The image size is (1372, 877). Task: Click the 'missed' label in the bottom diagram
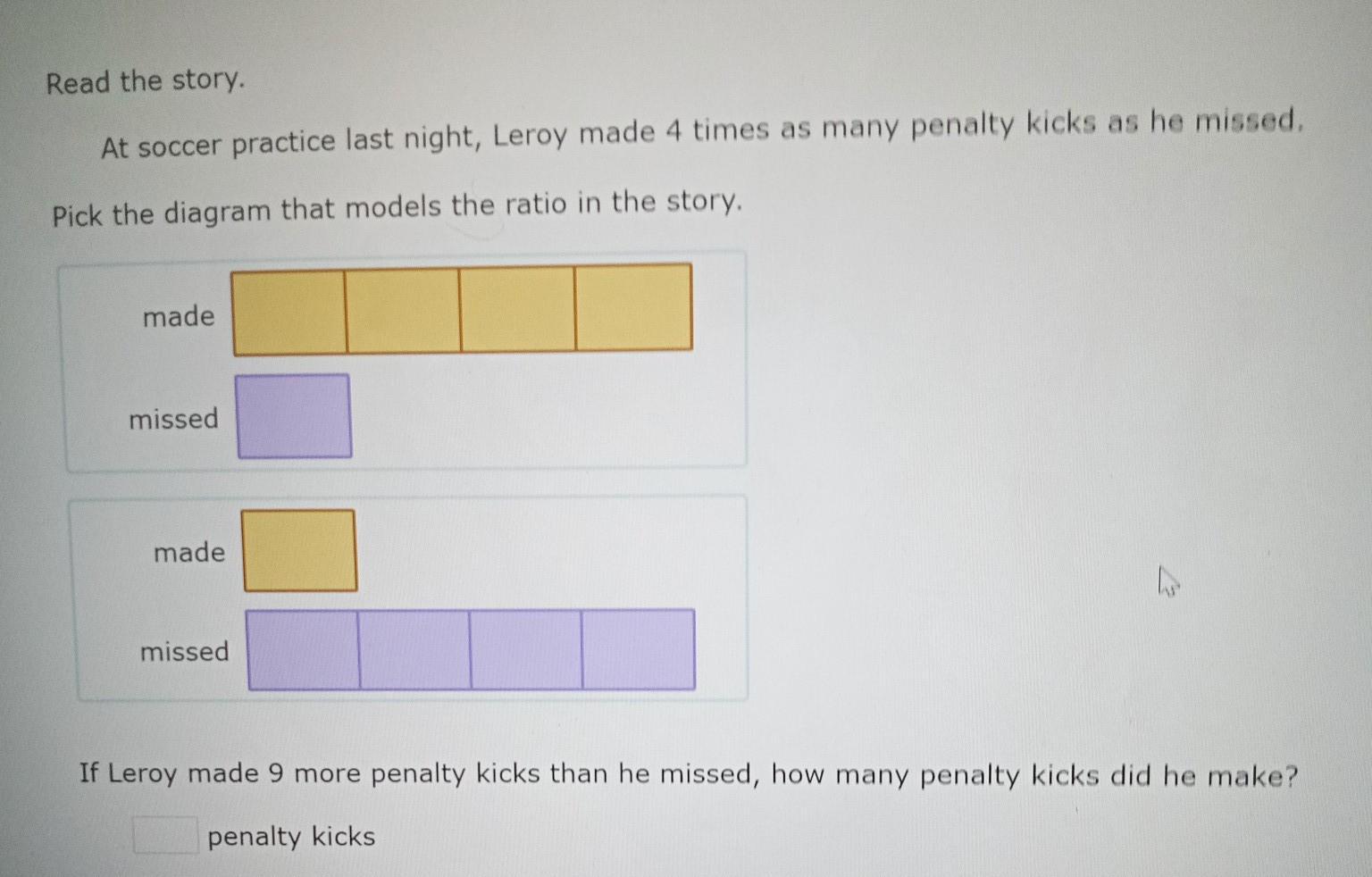tap(185, 651)
